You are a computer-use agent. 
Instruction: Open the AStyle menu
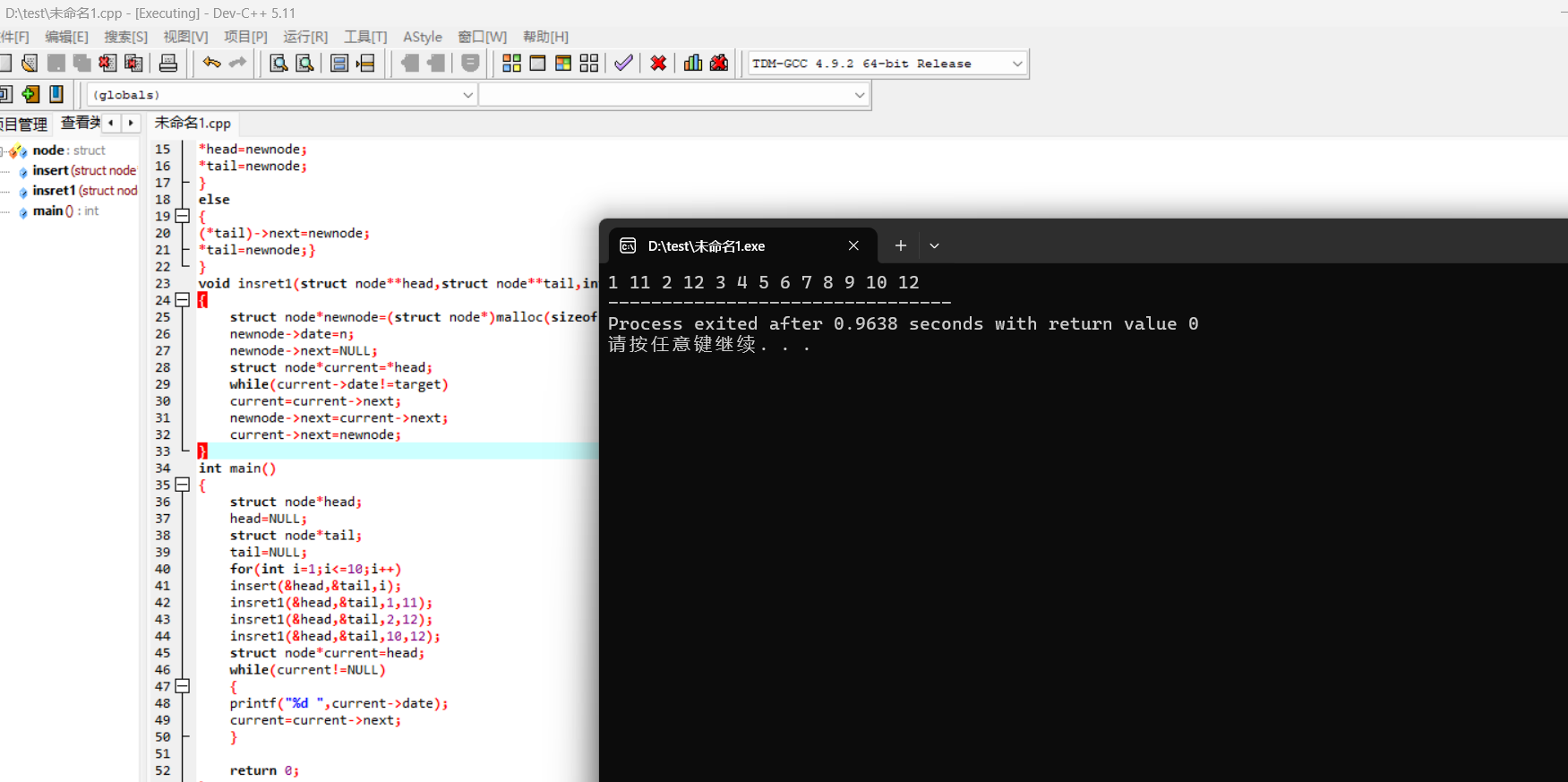(x=423, y=37)
